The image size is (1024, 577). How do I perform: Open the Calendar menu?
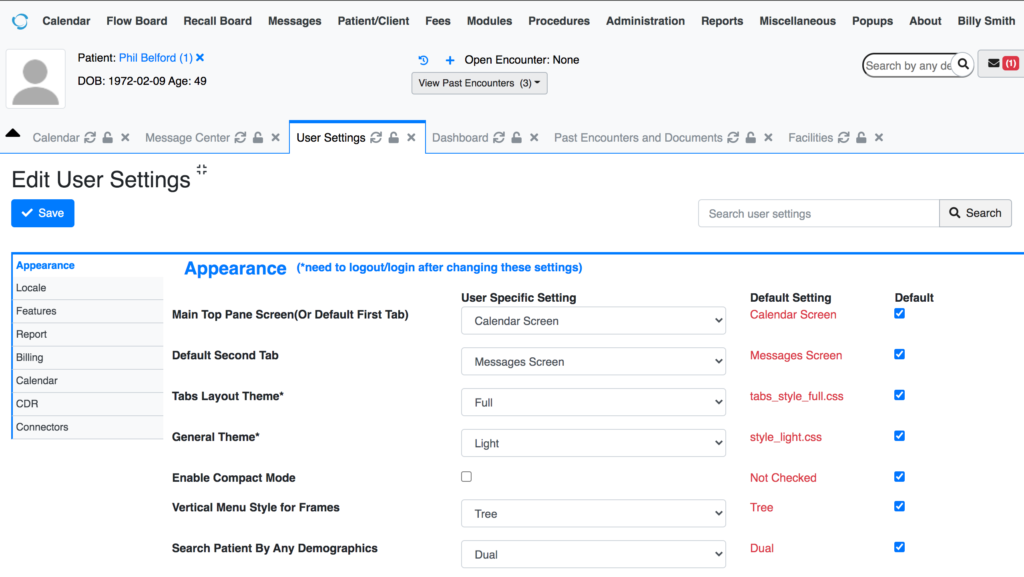[x=66, y=21]
